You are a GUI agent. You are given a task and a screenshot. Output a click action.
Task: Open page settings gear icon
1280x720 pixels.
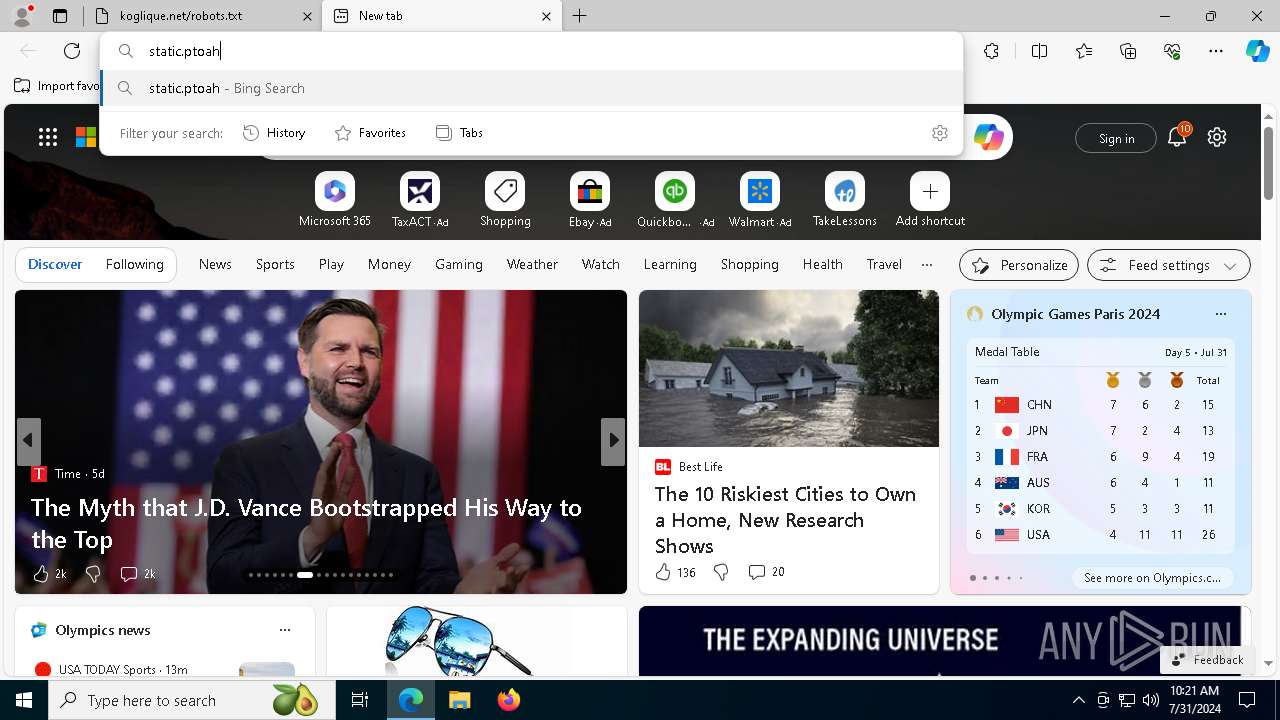1217,137
